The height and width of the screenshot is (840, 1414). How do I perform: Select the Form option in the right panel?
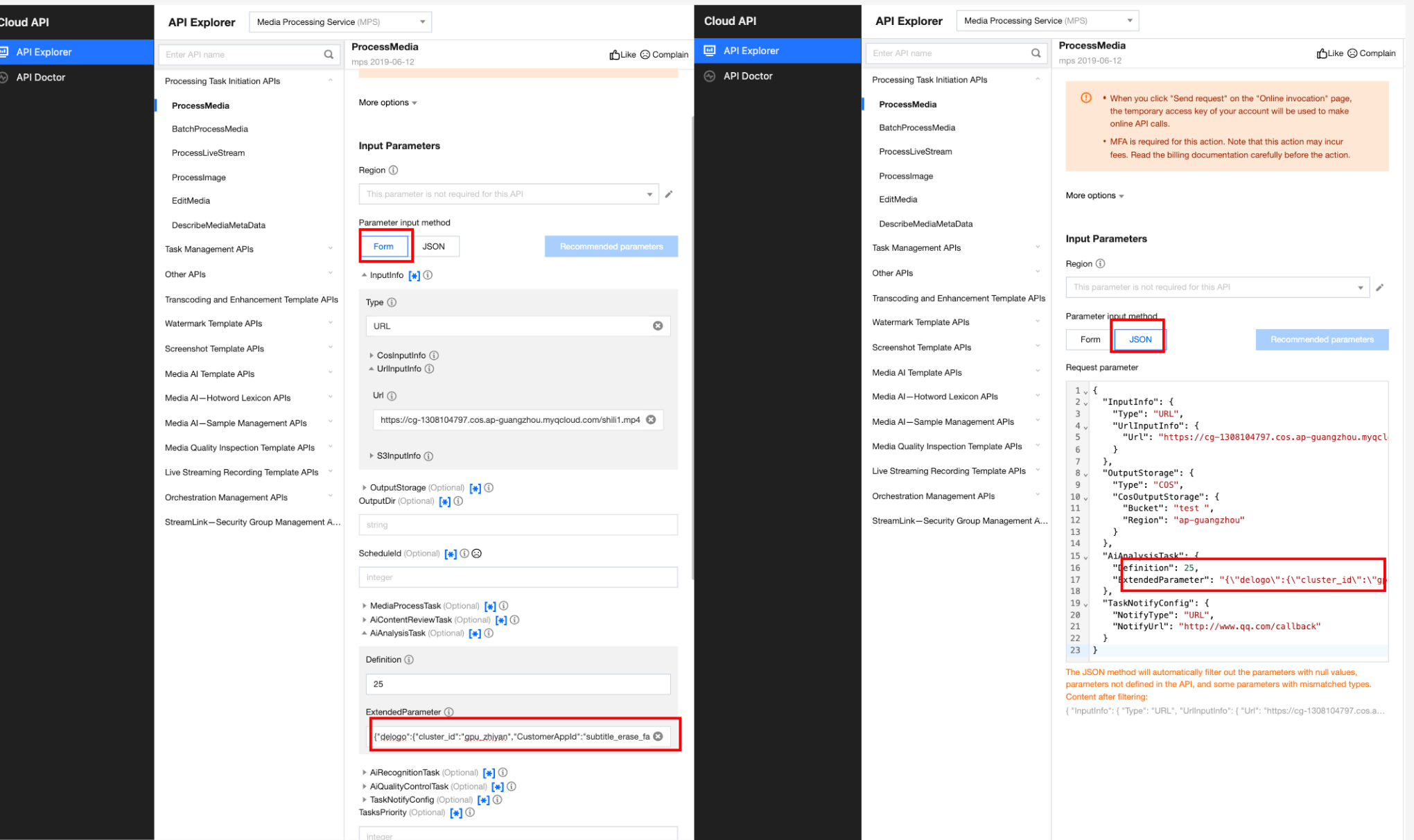point(1090,339)
